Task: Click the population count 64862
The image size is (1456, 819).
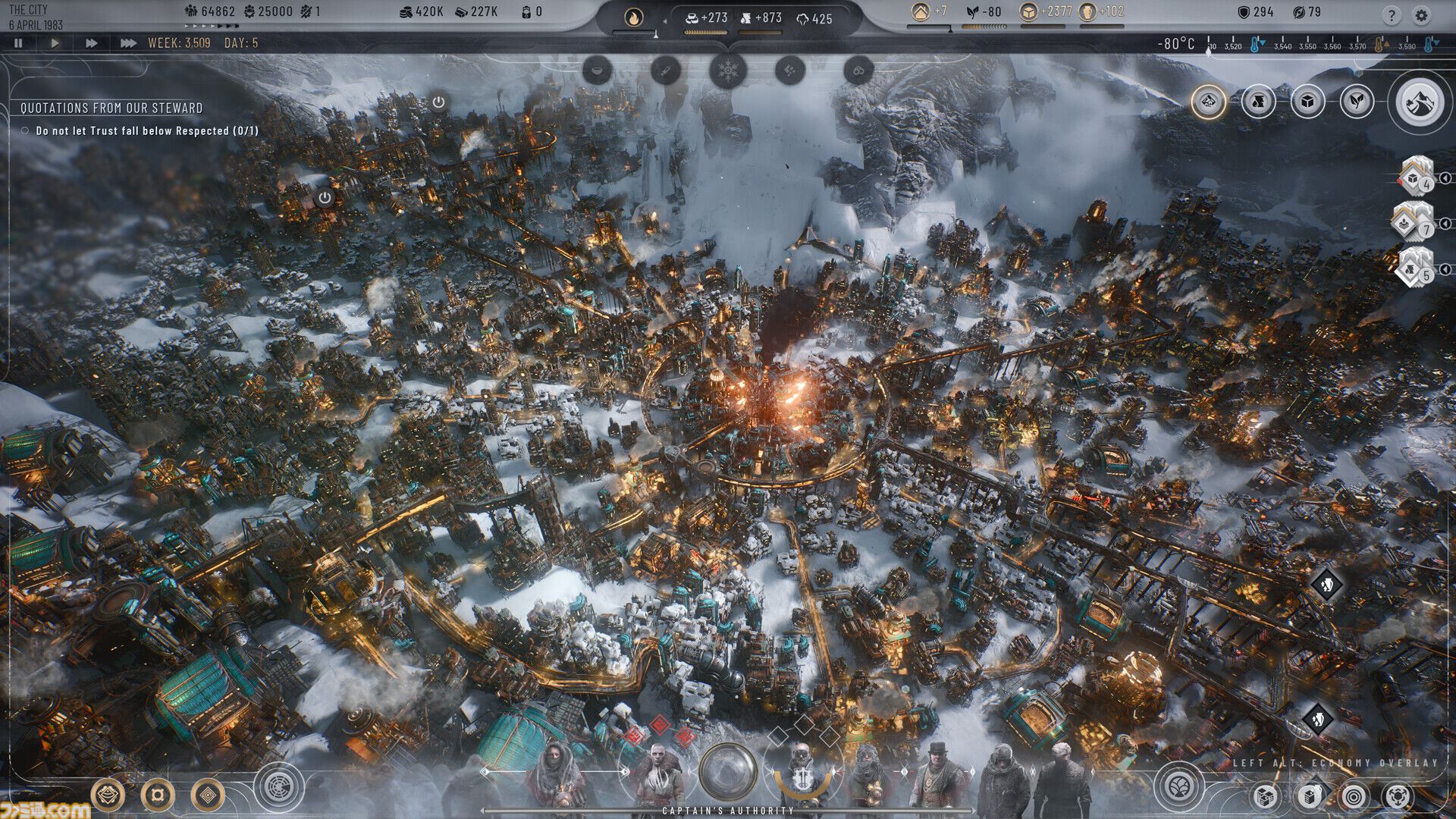Action: click(218, 11)
